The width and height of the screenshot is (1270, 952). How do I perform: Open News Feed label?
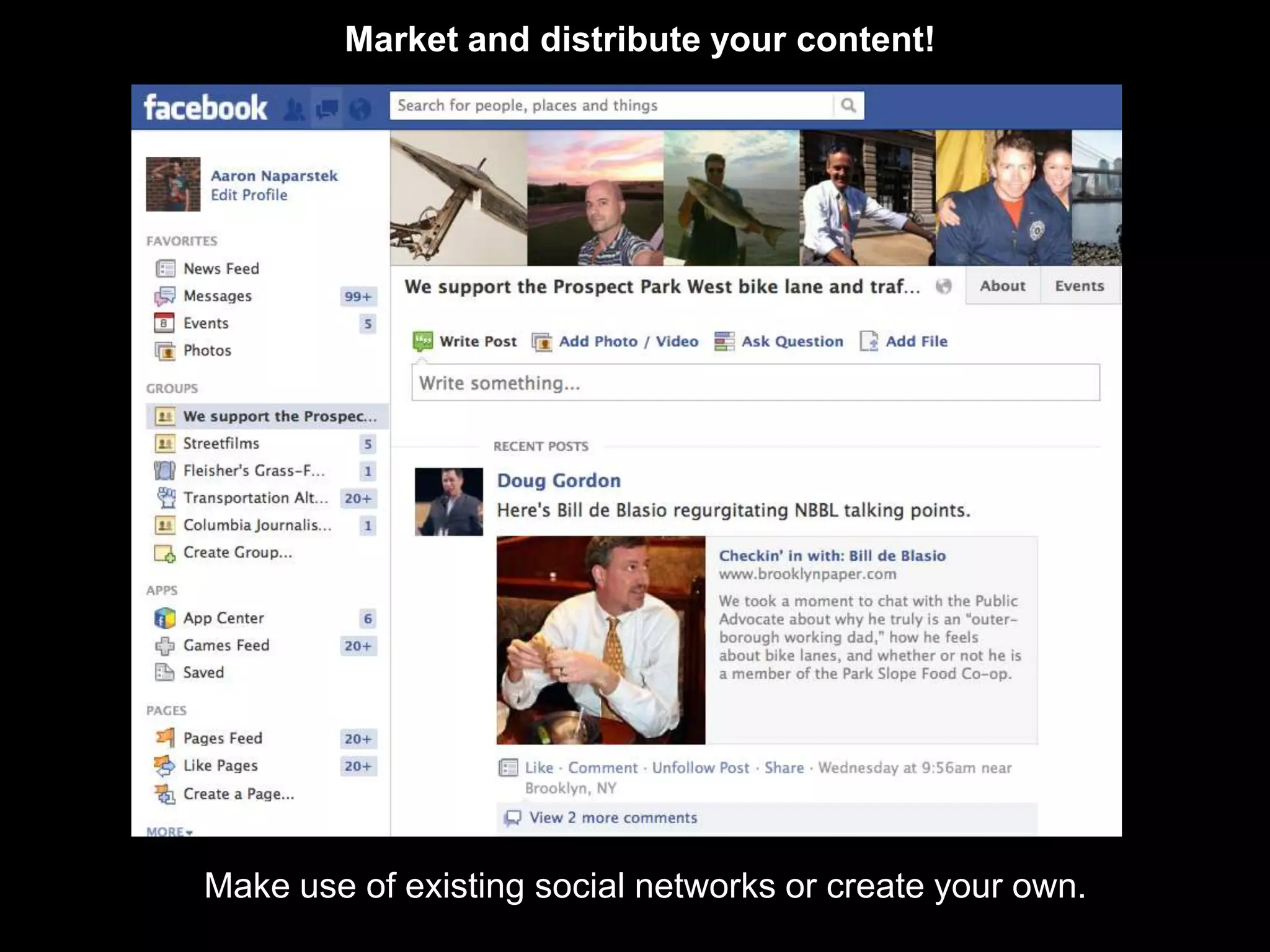coord(221,268)
